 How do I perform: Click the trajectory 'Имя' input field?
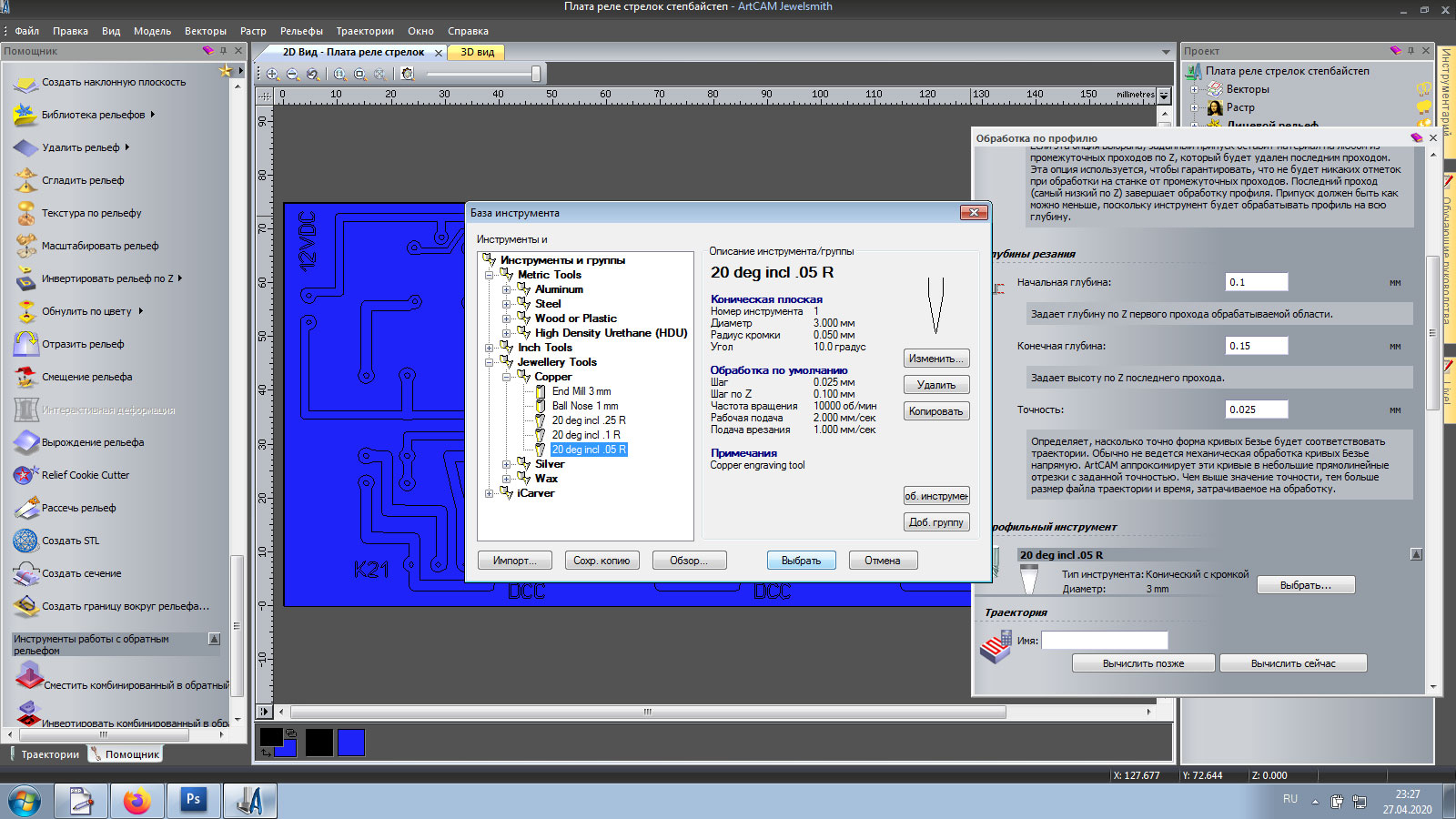click(x=1105, y=641)
